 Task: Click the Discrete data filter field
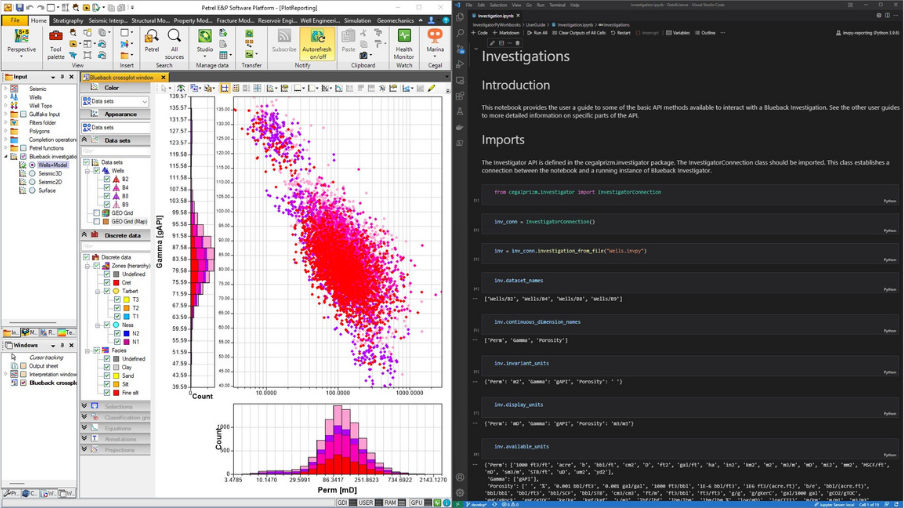click(115, 246)
